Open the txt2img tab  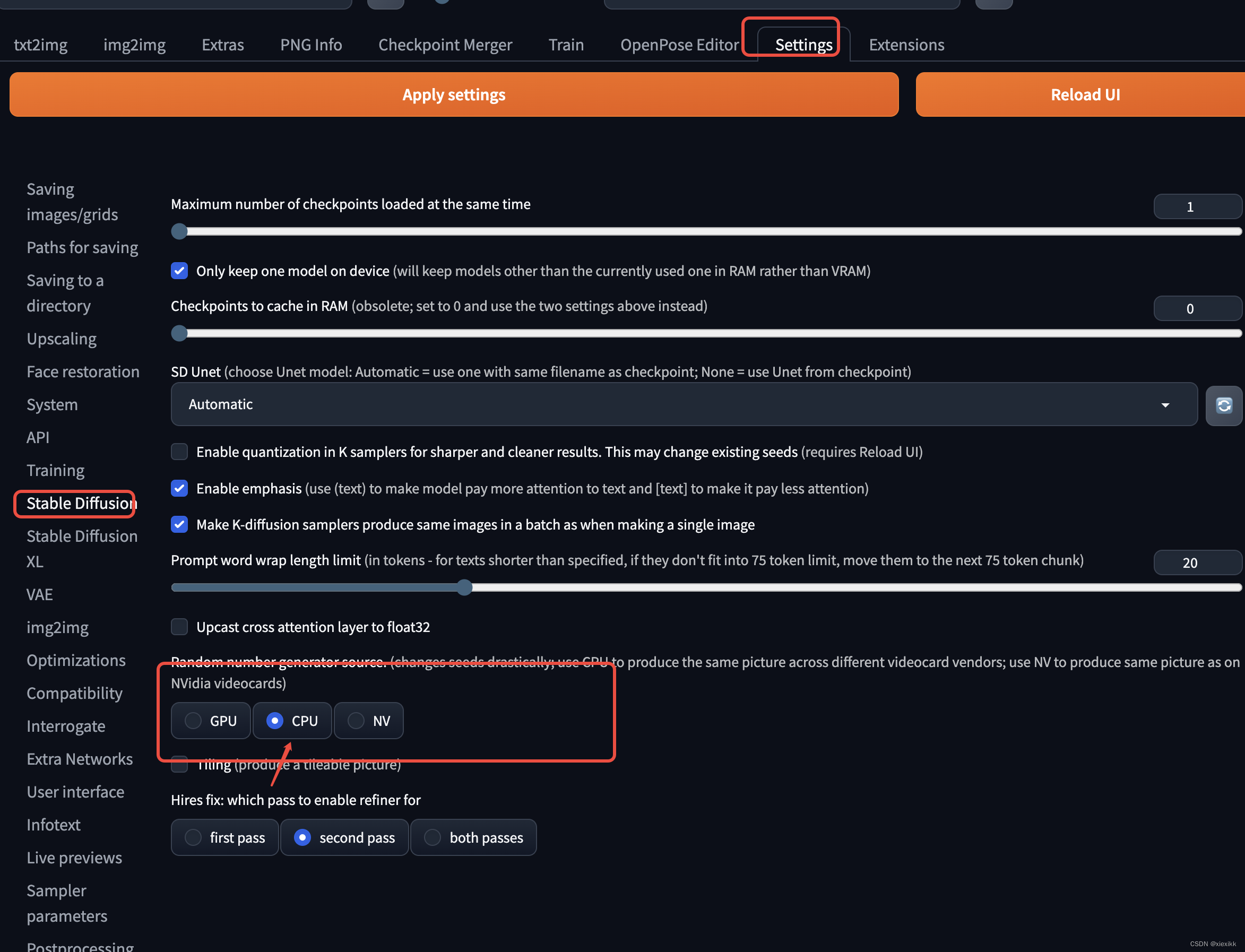tap(41, 45)
